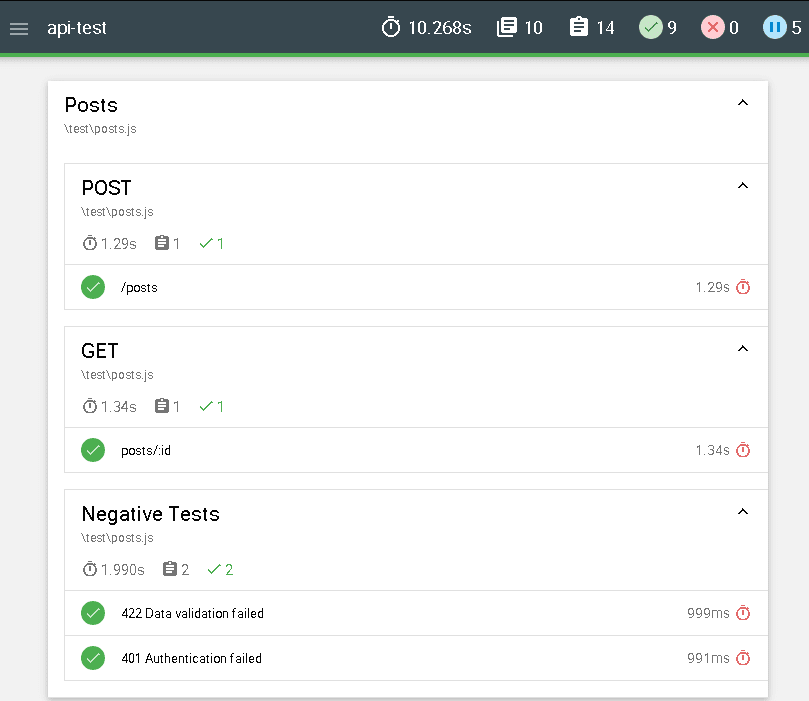The width and height of the screenshot is (809, 701).
Task: Click the POST suite passed checkmark count
Action: (212, 243)
